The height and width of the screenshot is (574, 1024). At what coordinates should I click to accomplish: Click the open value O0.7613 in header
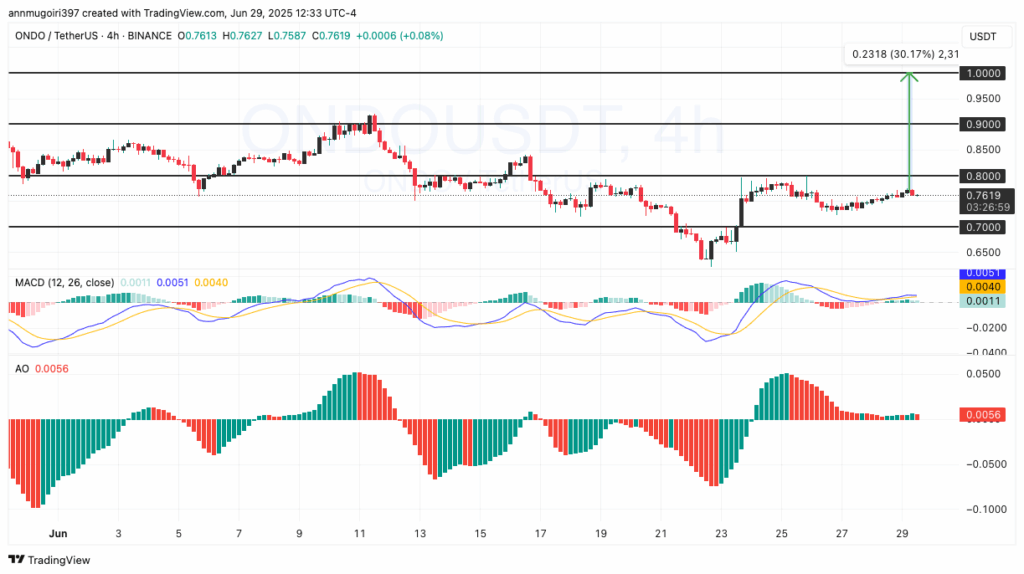pyautogui.click(x=197, y=36)
